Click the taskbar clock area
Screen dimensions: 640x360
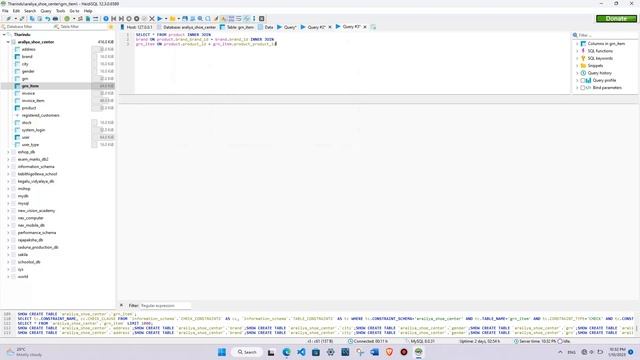pos(617,352)
